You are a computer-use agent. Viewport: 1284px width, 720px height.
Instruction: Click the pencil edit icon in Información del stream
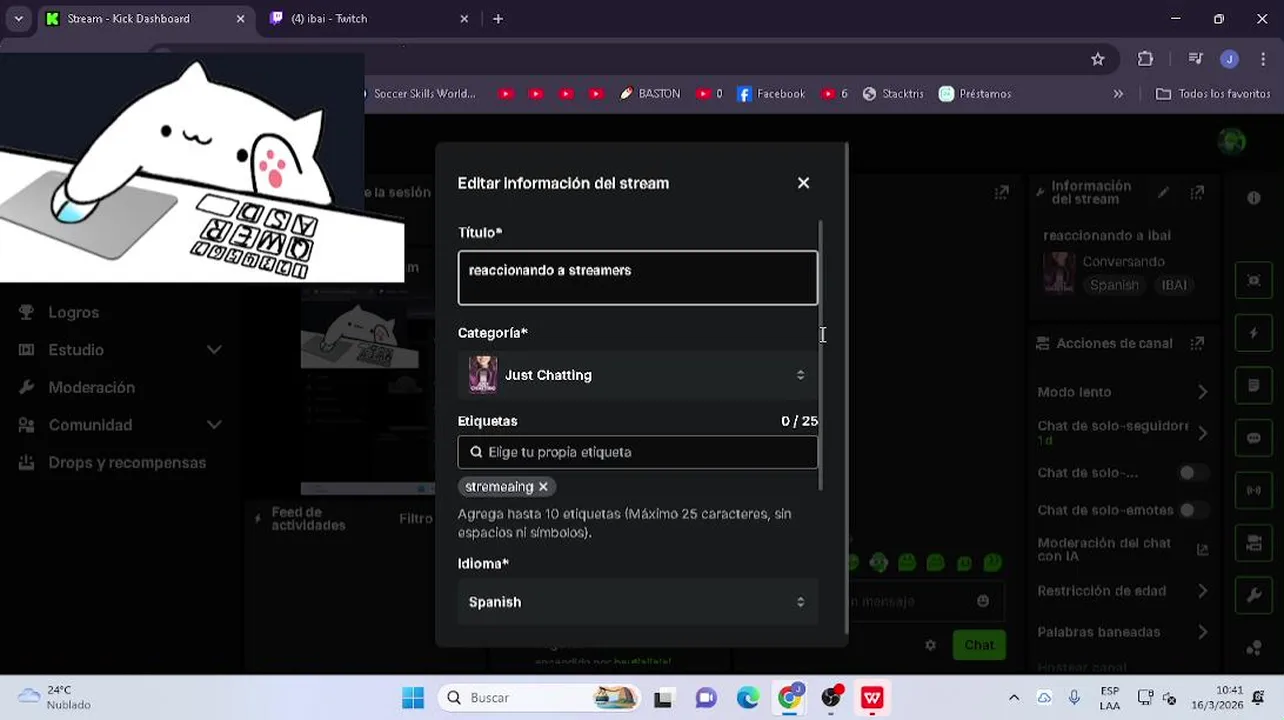coord(1162,192)
